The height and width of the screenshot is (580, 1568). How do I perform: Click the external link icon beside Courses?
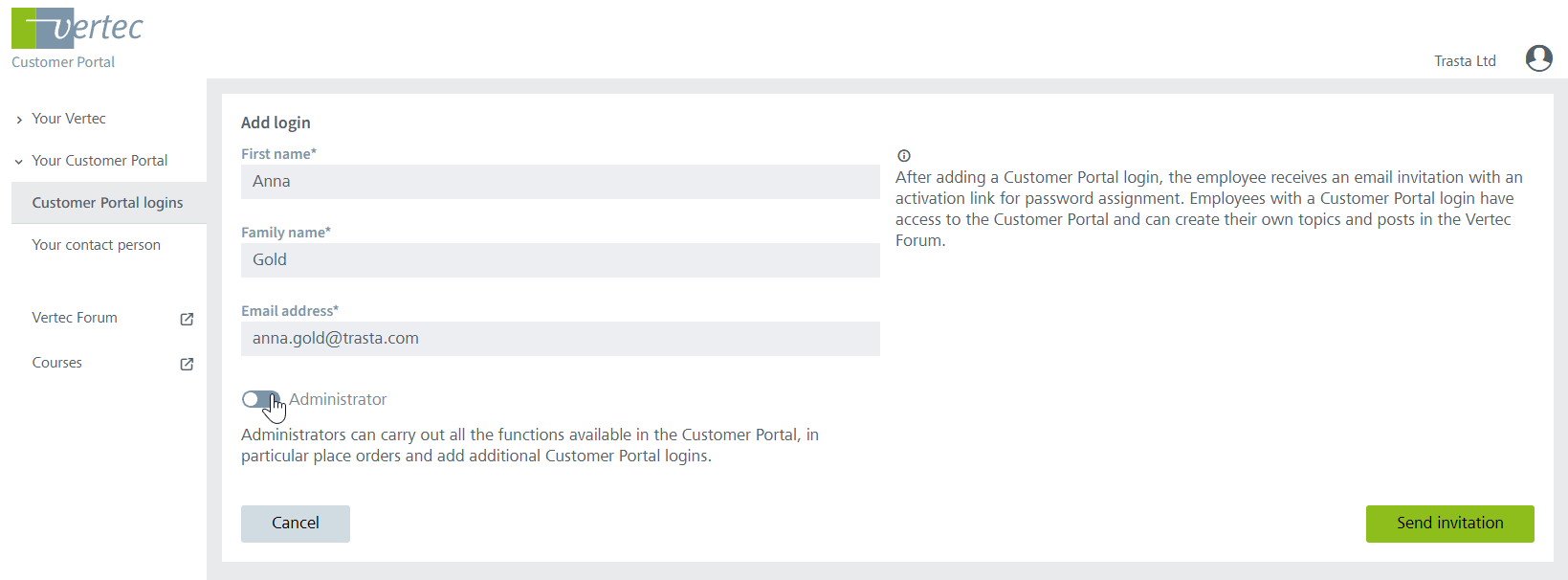188,364
